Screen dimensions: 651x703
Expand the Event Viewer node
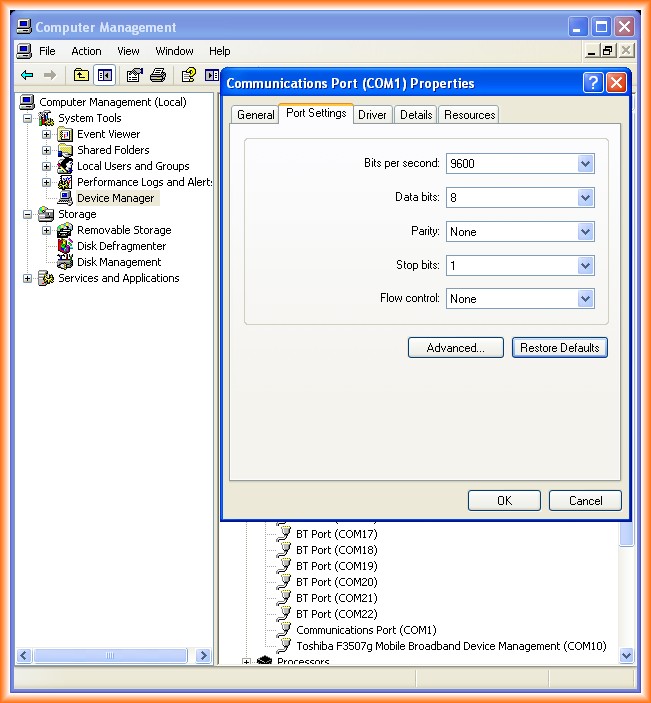pos(46,134)
